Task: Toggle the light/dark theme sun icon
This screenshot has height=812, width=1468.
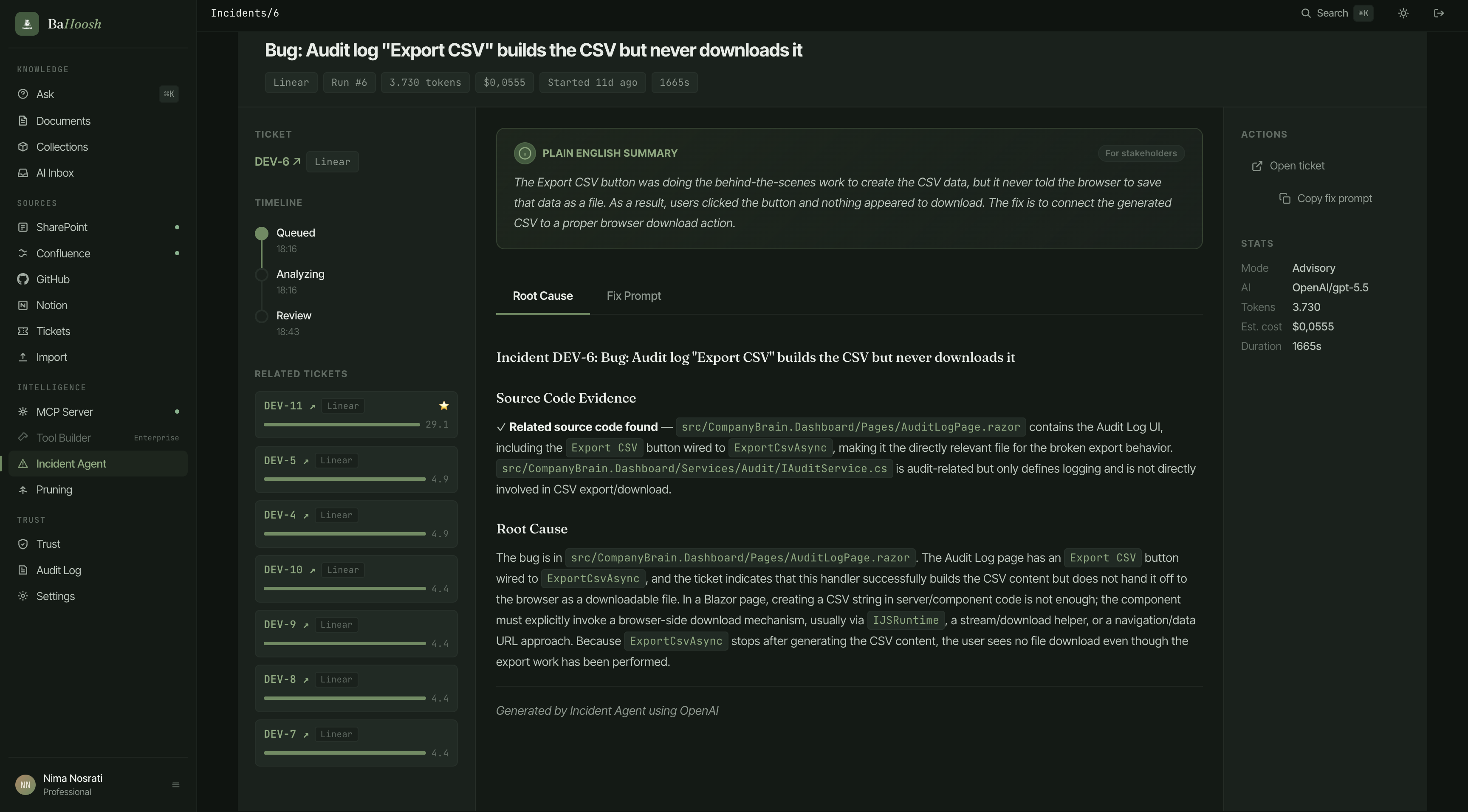Action: 1403,13
